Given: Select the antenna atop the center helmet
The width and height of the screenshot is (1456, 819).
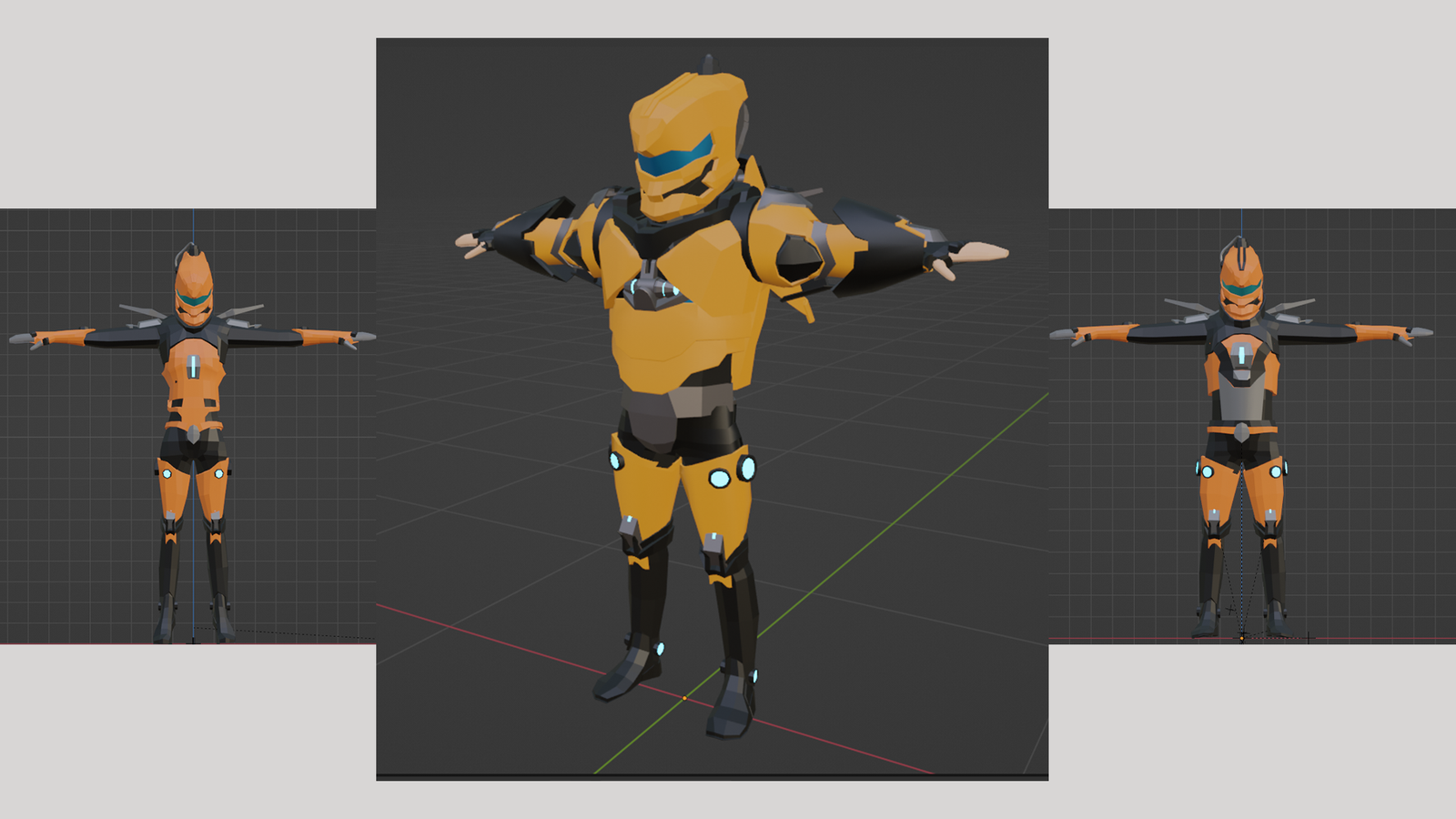Looking at the screenshot, I should point(708,63).
